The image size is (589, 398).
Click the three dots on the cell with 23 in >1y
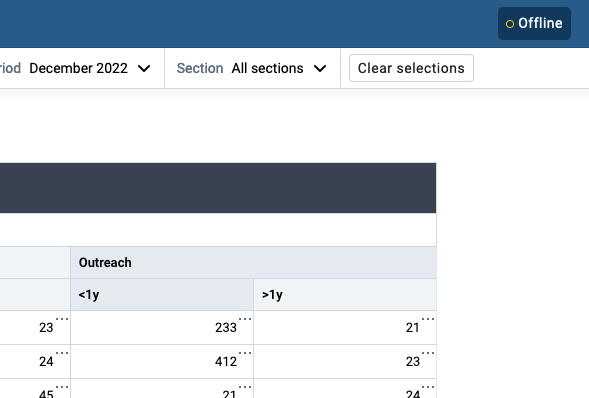click(x=428, y=353)
